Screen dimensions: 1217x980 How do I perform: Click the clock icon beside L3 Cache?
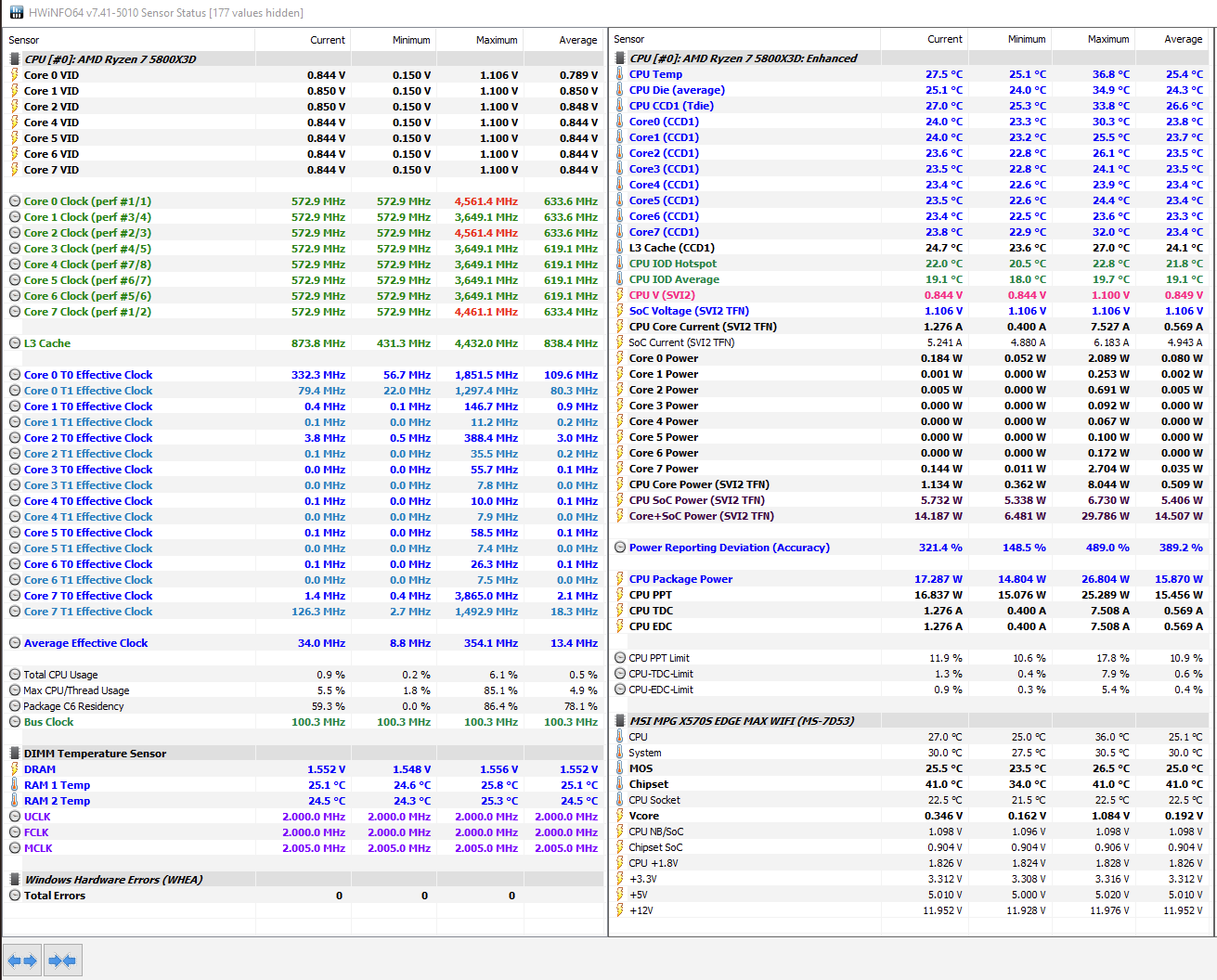(15, 343)
